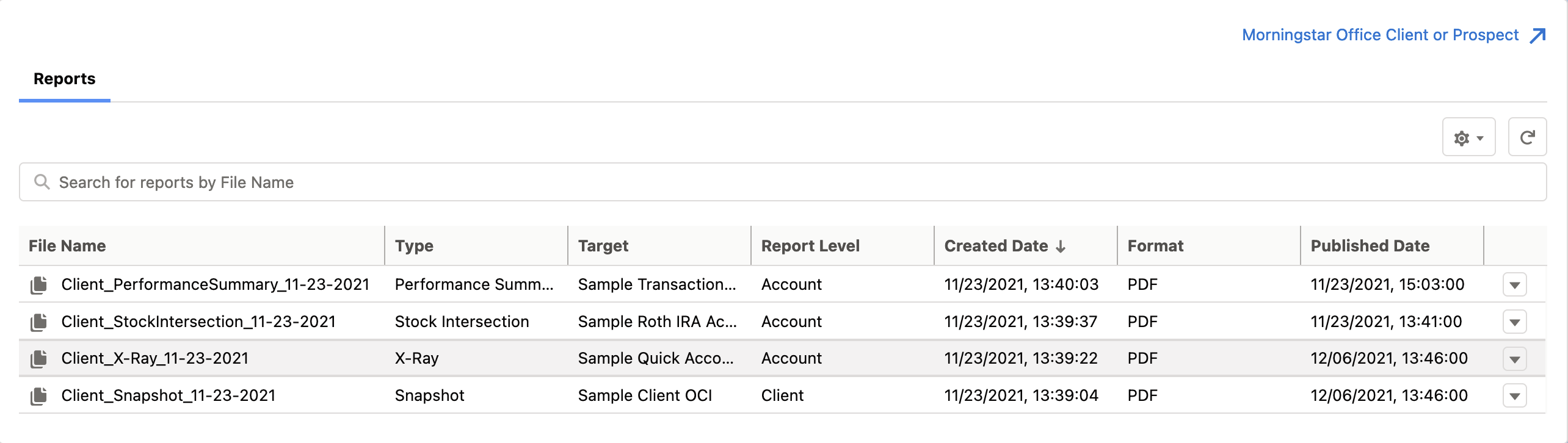
Task: Click the Type column header
Action: 414,246
